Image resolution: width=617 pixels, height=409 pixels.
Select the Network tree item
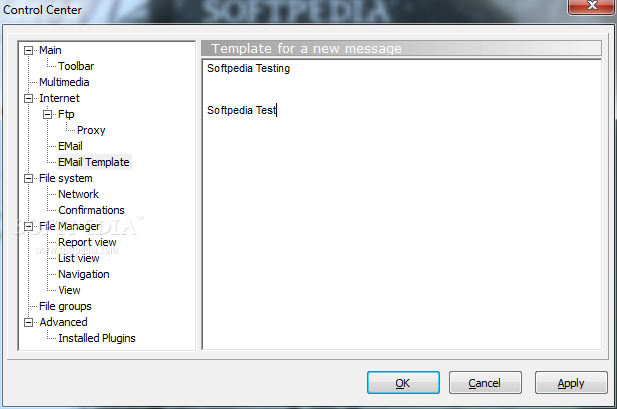click(x=78, y=194)
